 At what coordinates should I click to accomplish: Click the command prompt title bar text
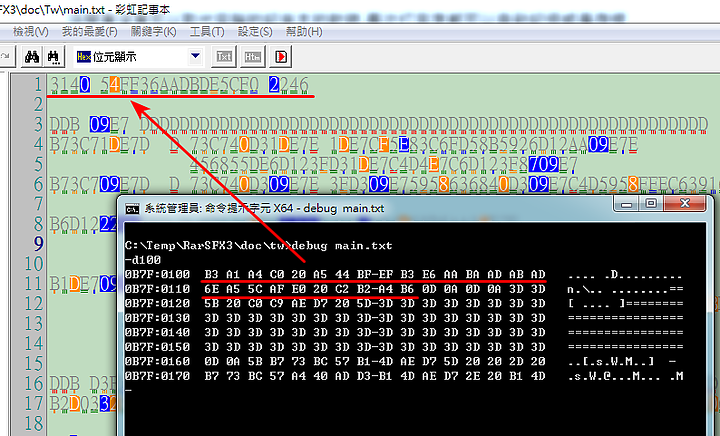264,208
